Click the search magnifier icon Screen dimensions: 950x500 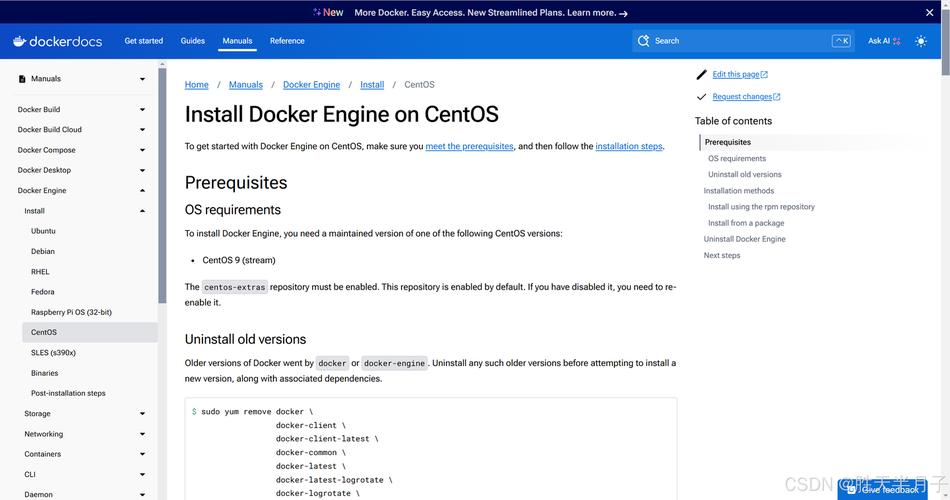tap(644, 41)
